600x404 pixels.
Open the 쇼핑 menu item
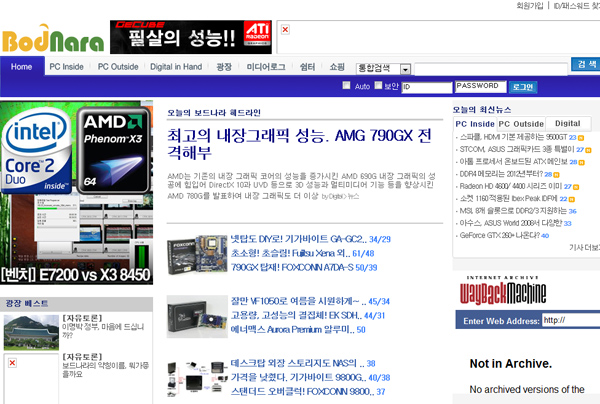pos(337,67)
